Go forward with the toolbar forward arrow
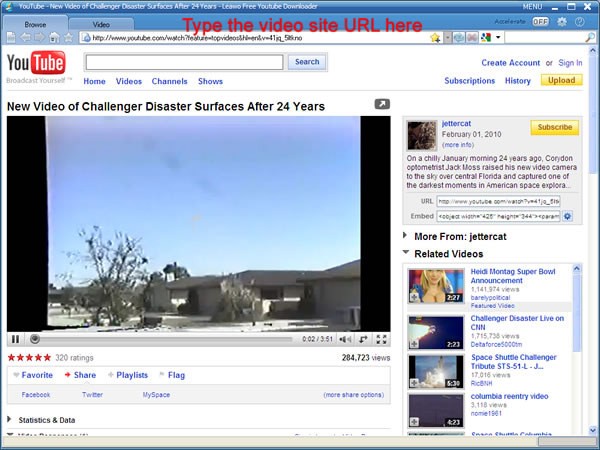The height and width of the screenshot is (450, 600). 39,38
